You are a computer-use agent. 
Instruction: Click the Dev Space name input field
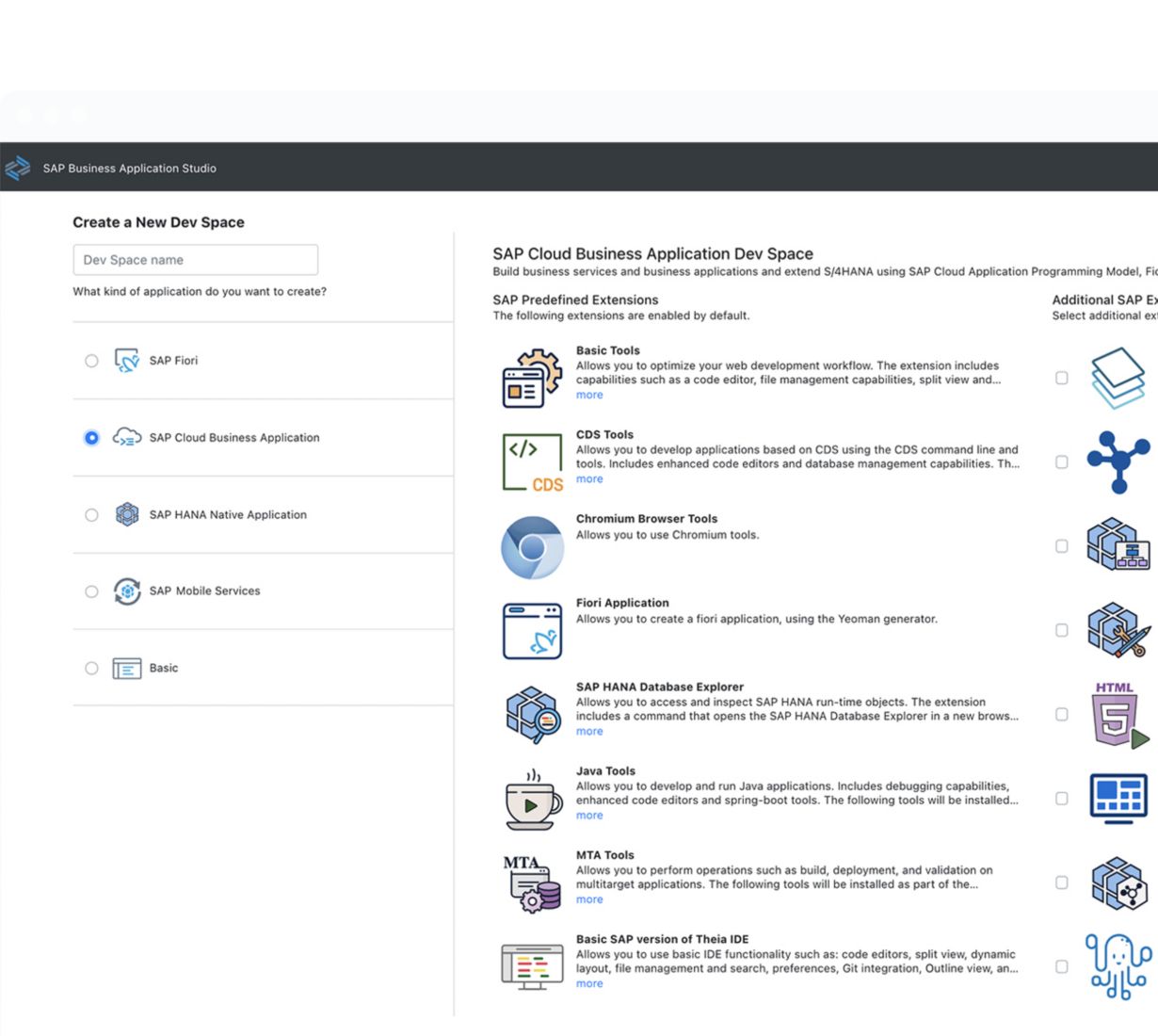pos(195,260)
